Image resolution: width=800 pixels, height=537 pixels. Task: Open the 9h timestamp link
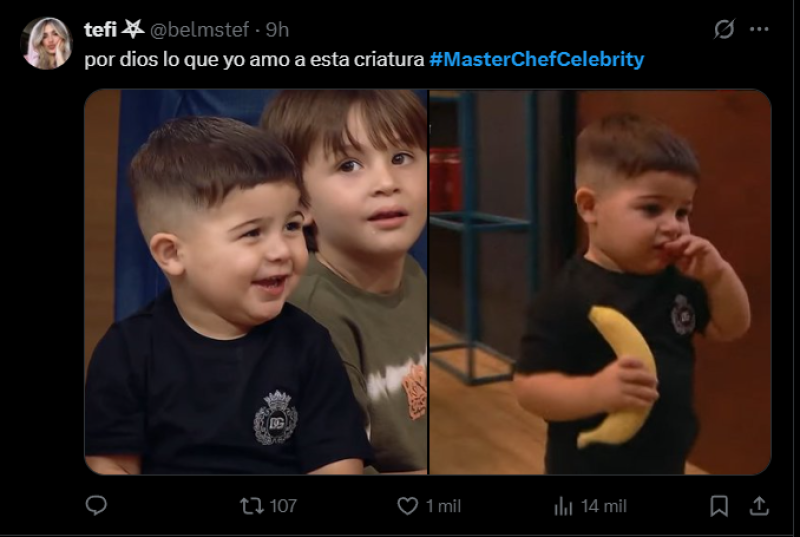point(278,30)
